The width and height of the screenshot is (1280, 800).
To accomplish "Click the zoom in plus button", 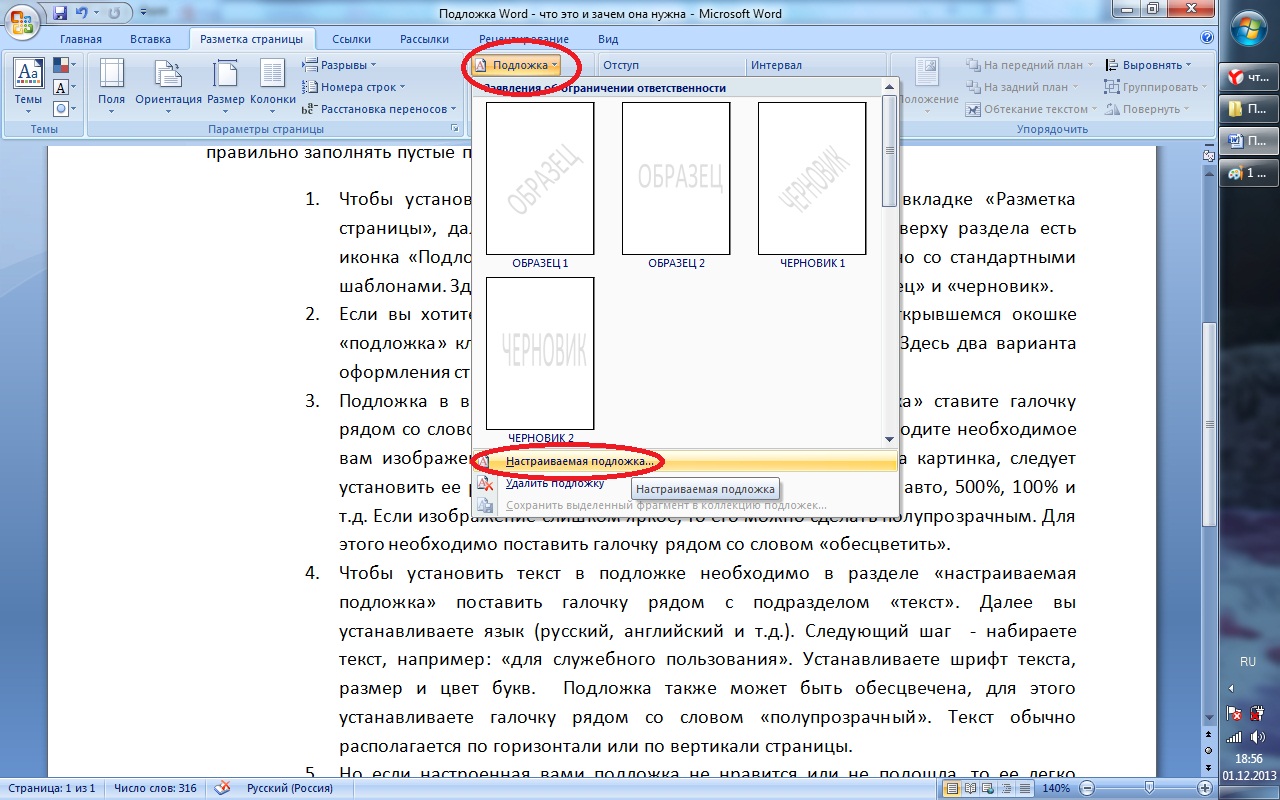I will [x=1206, y=788].
